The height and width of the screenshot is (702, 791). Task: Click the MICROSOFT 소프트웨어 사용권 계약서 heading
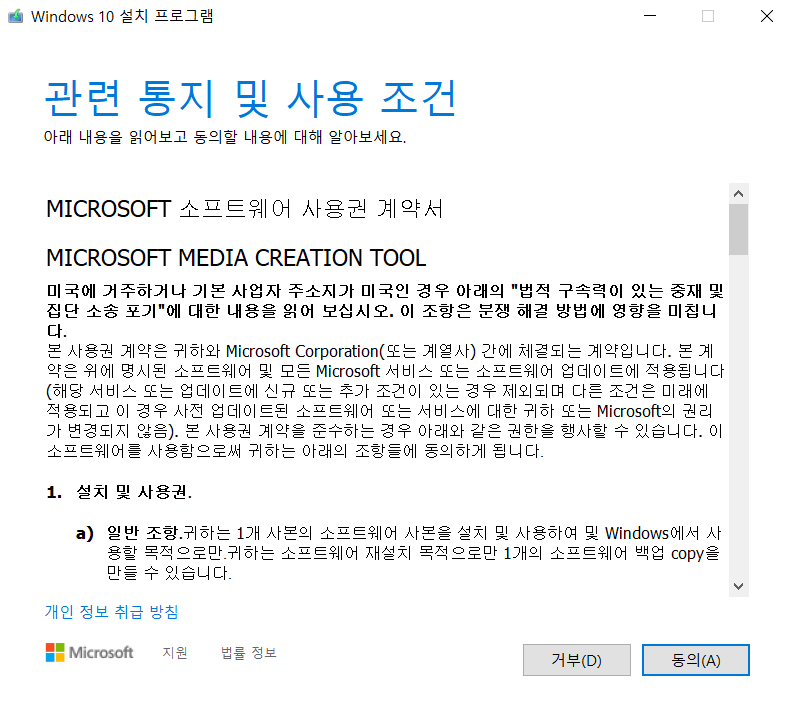coord(245,209)
